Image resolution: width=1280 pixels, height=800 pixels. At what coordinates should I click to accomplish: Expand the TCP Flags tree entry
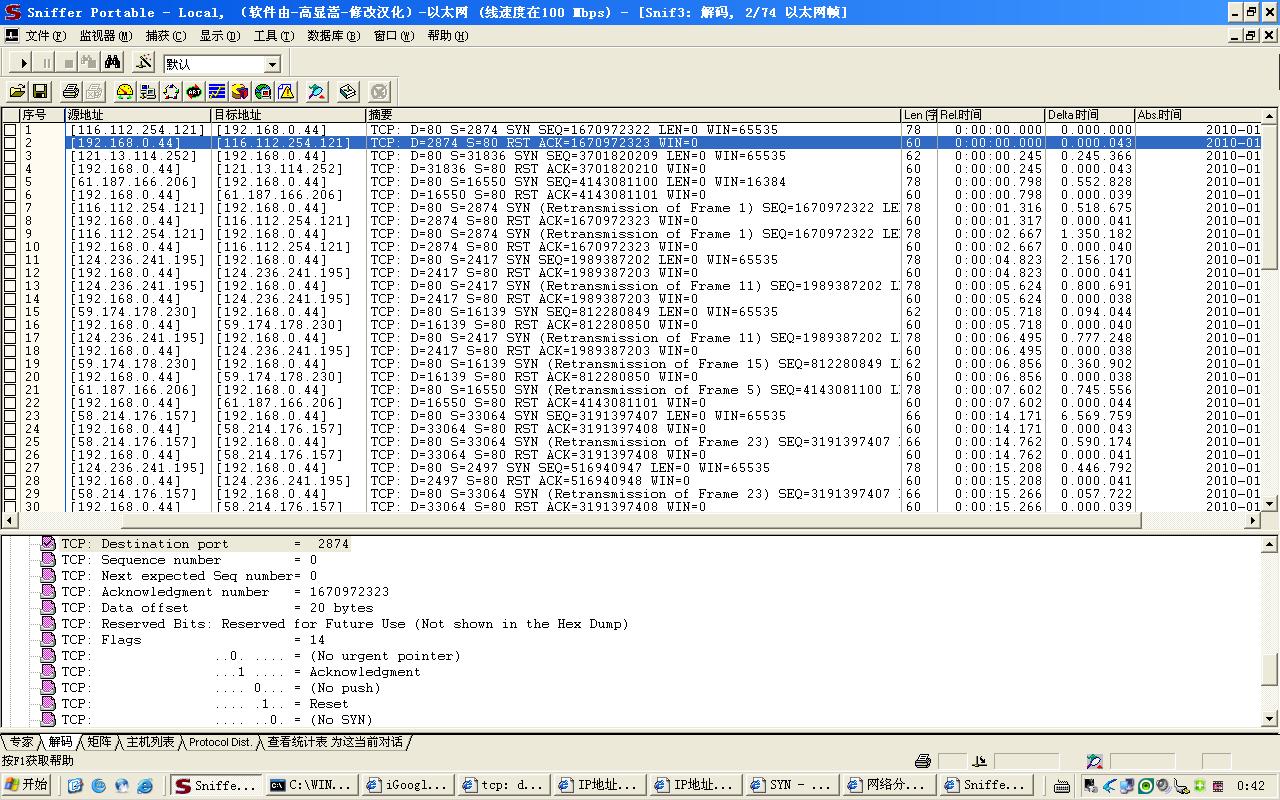coord(48,640)
